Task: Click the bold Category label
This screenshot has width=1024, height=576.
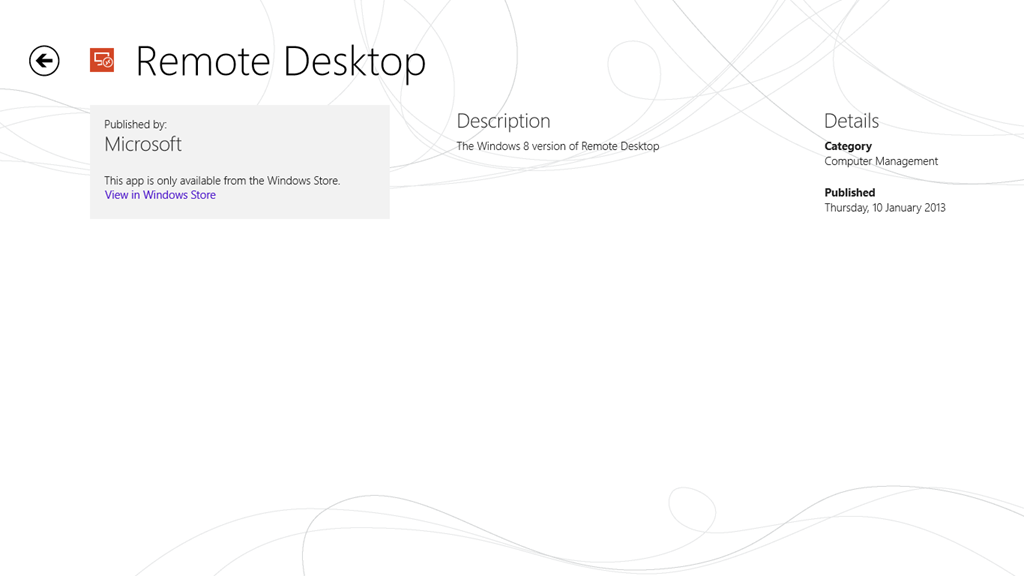Action: 848,146
